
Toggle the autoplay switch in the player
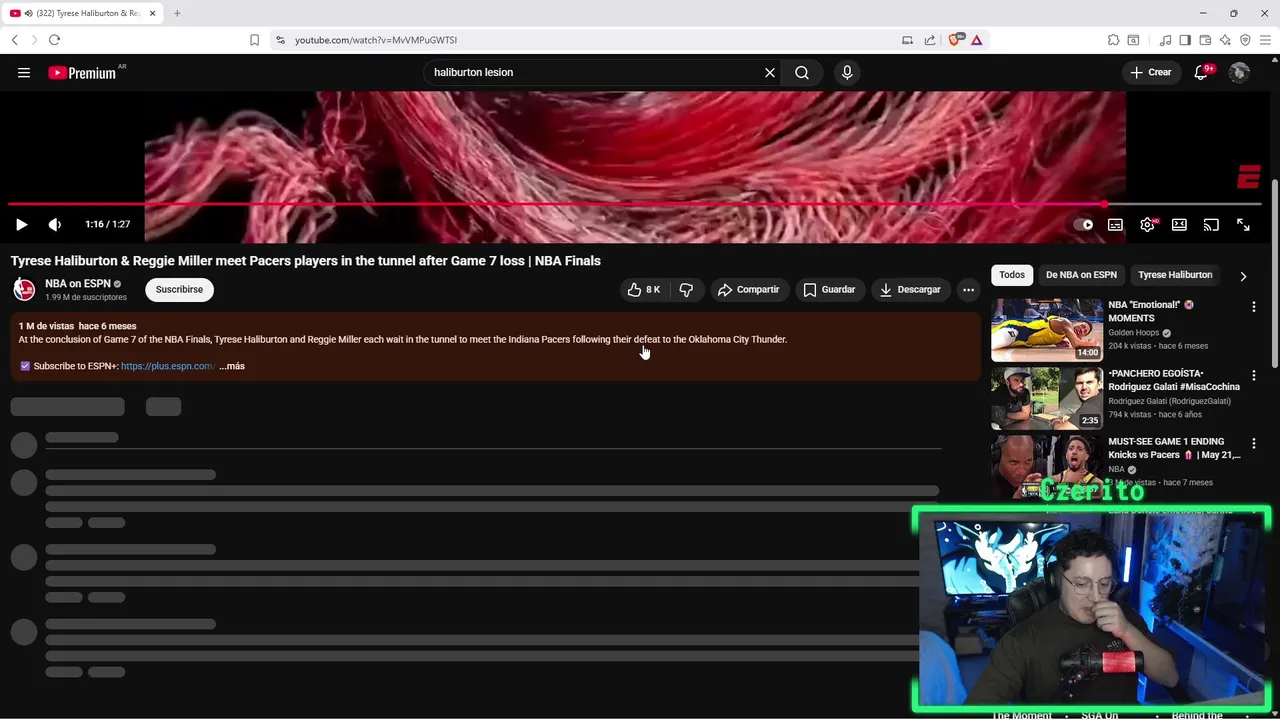point(1084,225)
